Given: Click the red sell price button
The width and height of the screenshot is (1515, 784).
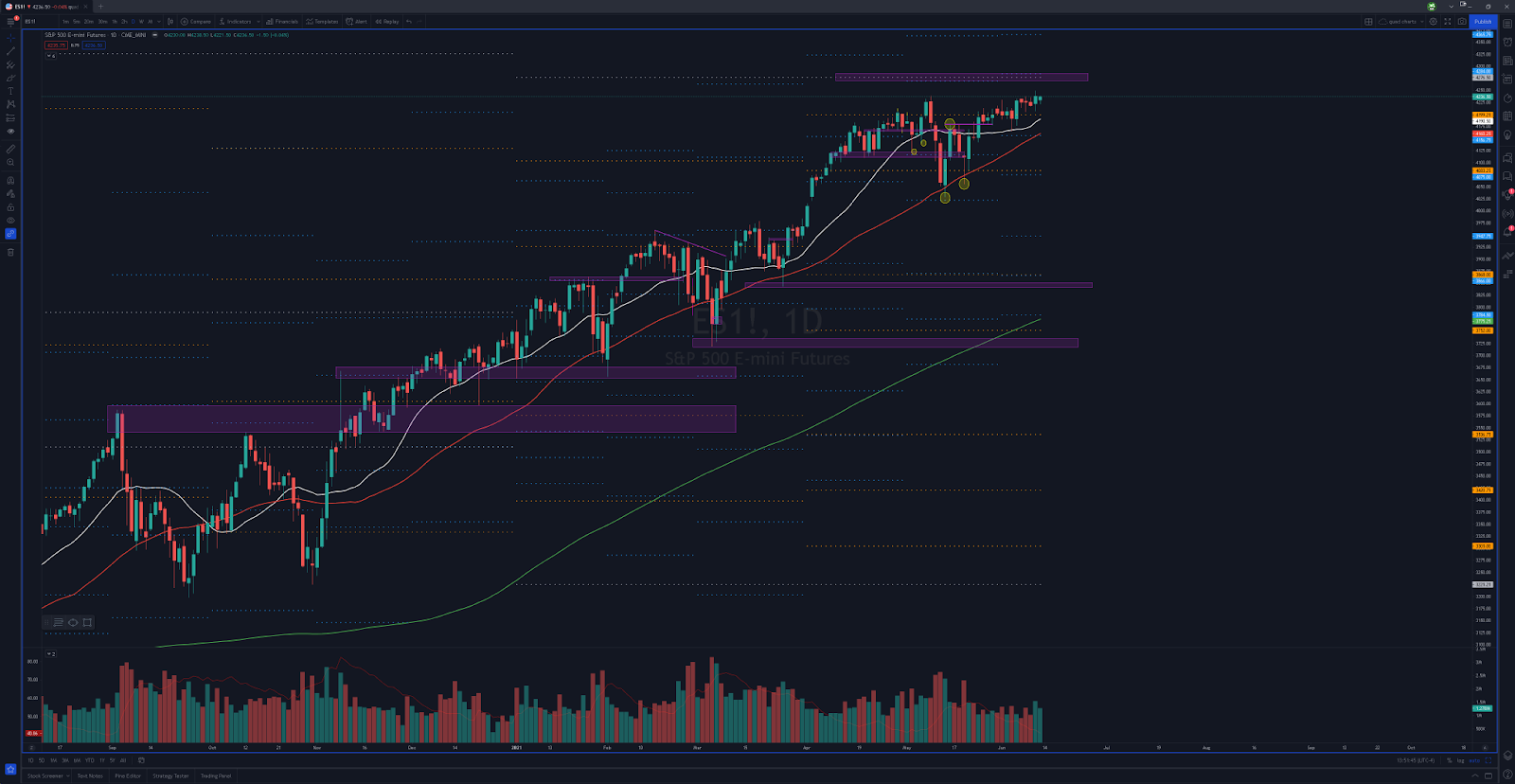Looking at the screenshot, I should click(x=55, y=45).
